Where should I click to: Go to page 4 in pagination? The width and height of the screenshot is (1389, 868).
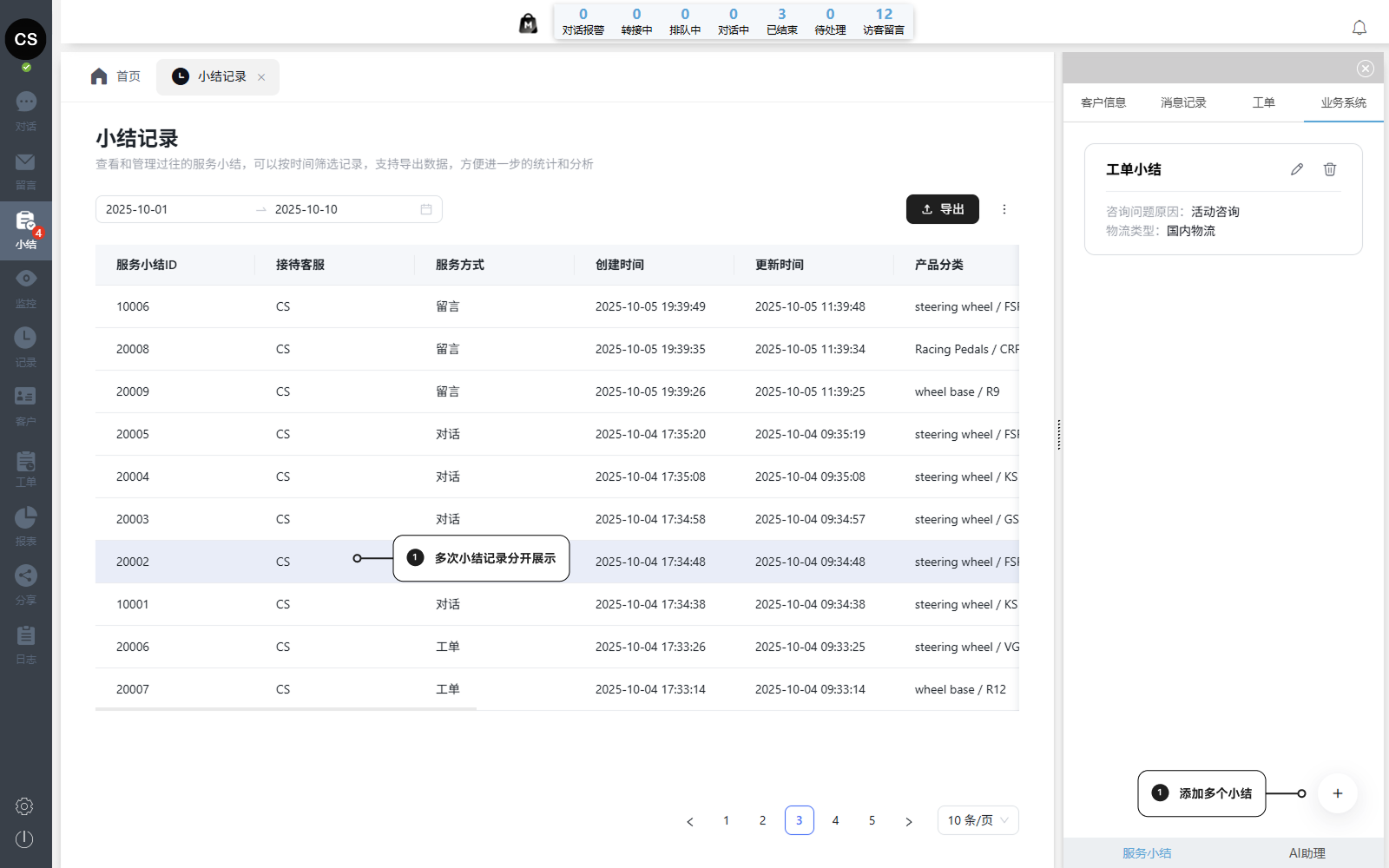pos(835,820)
